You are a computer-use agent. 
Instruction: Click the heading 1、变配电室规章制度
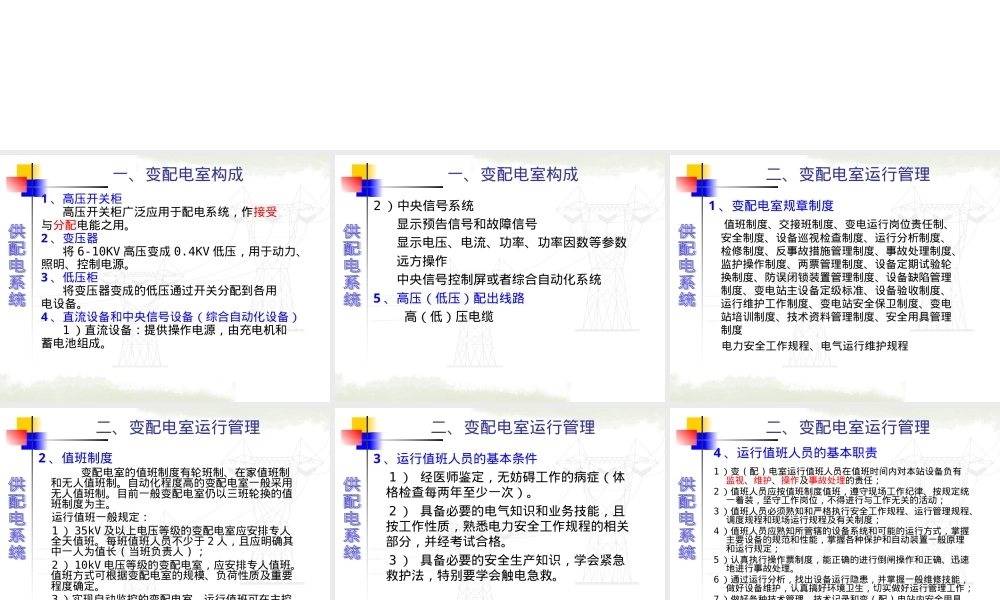771,206
